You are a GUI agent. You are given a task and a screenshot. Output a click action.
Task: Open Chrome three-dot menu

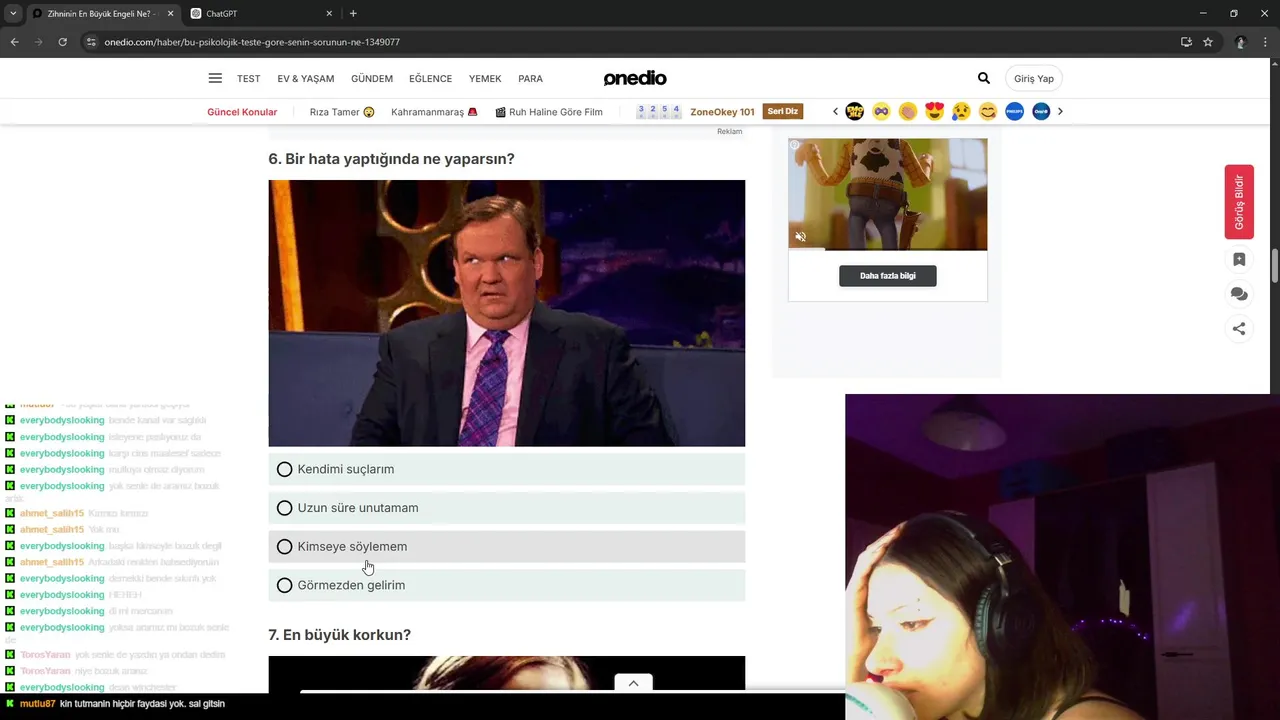(x=1267, y=42)
